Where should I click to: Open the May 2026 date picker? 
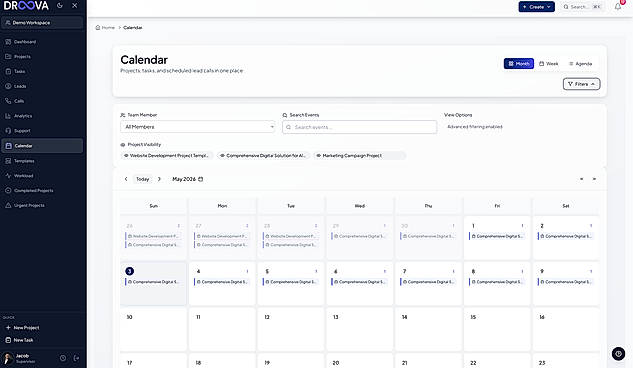tap(188, 179)
